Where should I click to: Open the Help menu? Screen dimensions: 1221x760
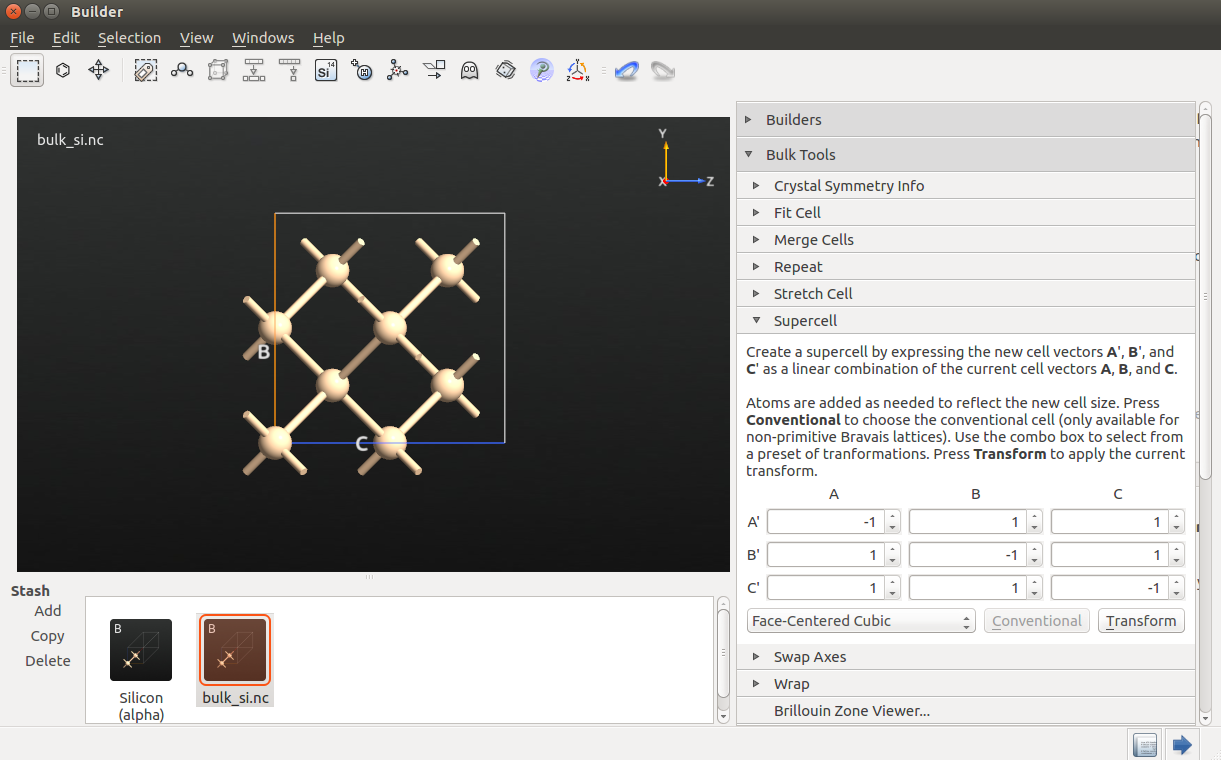click(x=328, y=38)
